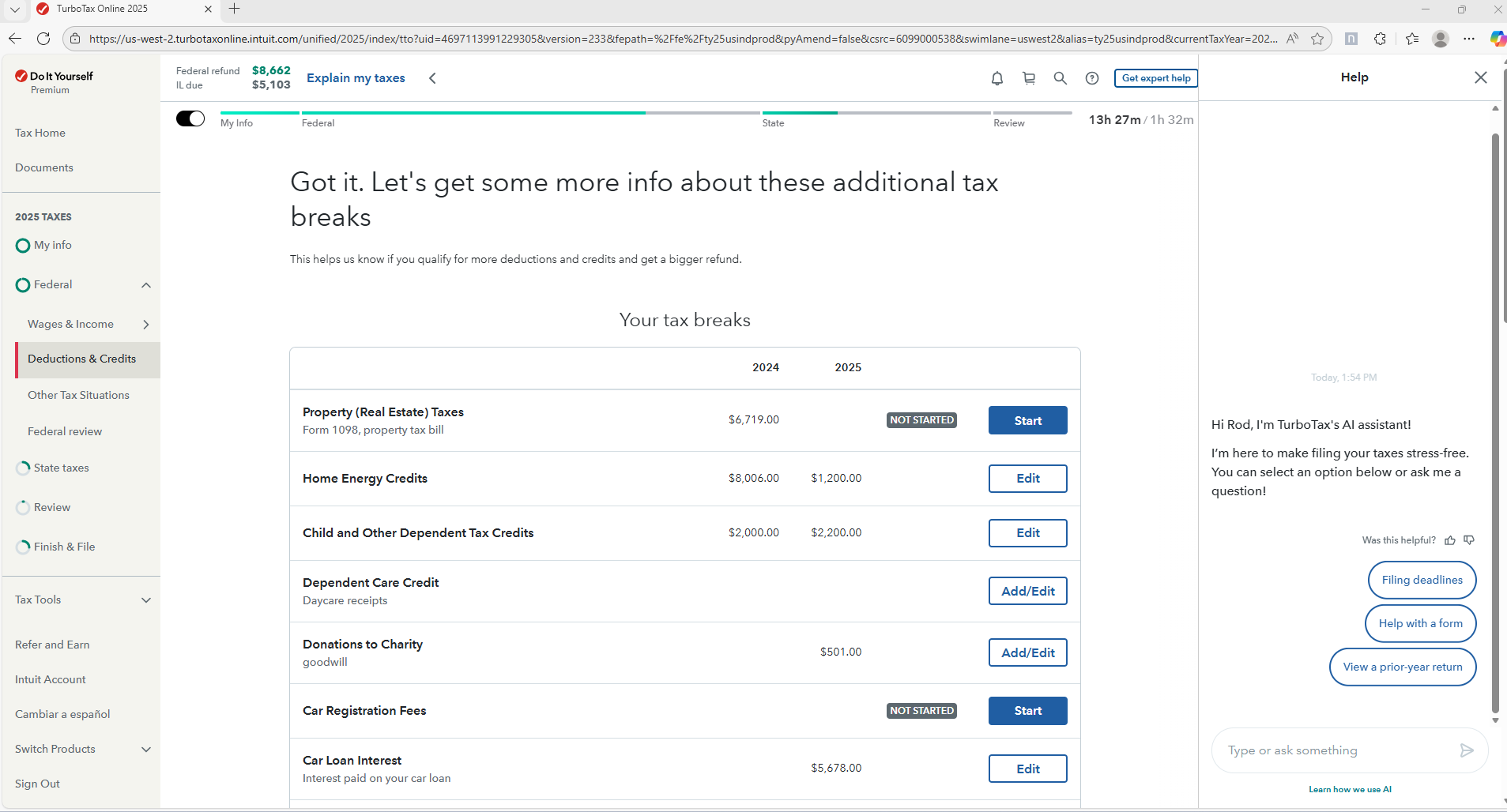1507x812 pixels.
Task: Start Property (Real Estate) Taxes
Action: coord(1027,420)
